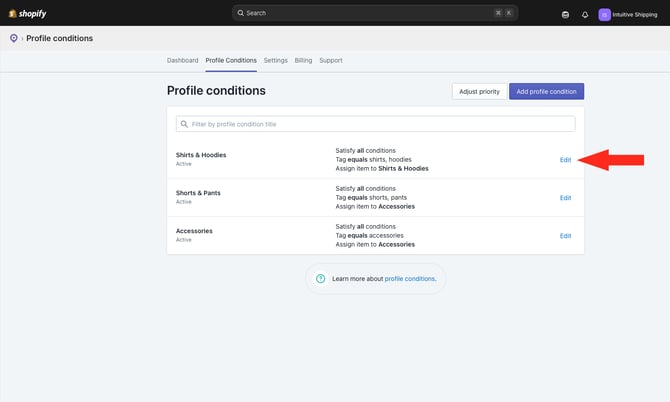Switch to the Dashboard tab
The image size is (670, 402).
point(182,60)
